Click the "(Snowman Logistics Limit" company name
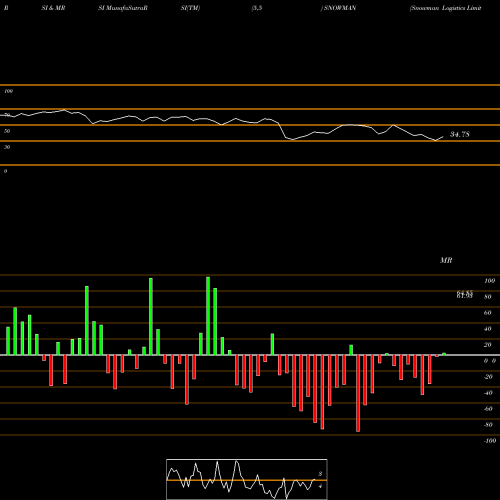This screenshot has height=500, width=500. [x=446, y=8]
